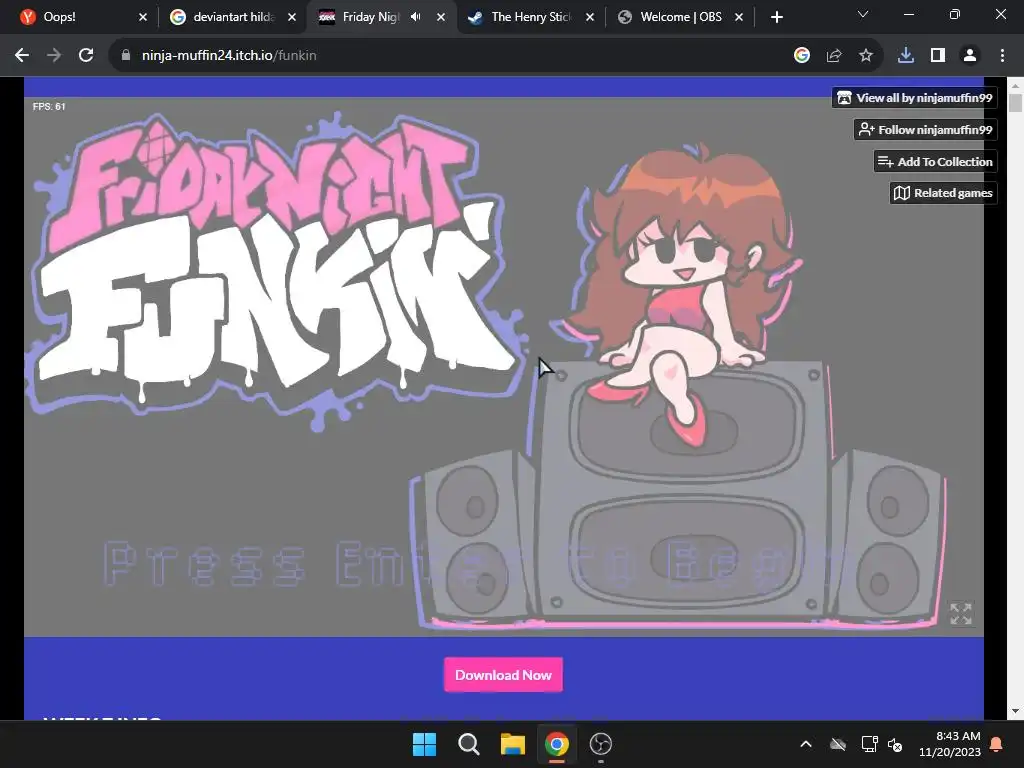
Task: Click the Google icon in address bar
Action: pyautogui.click(x=802, y=56)
